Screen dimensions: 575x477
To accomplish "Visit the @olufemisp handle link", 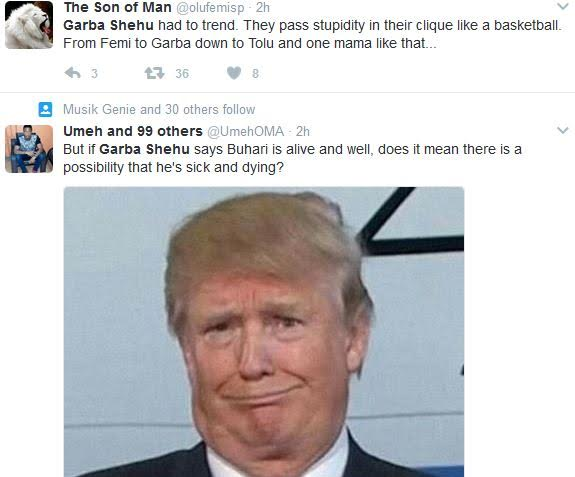I will point(210,8).
